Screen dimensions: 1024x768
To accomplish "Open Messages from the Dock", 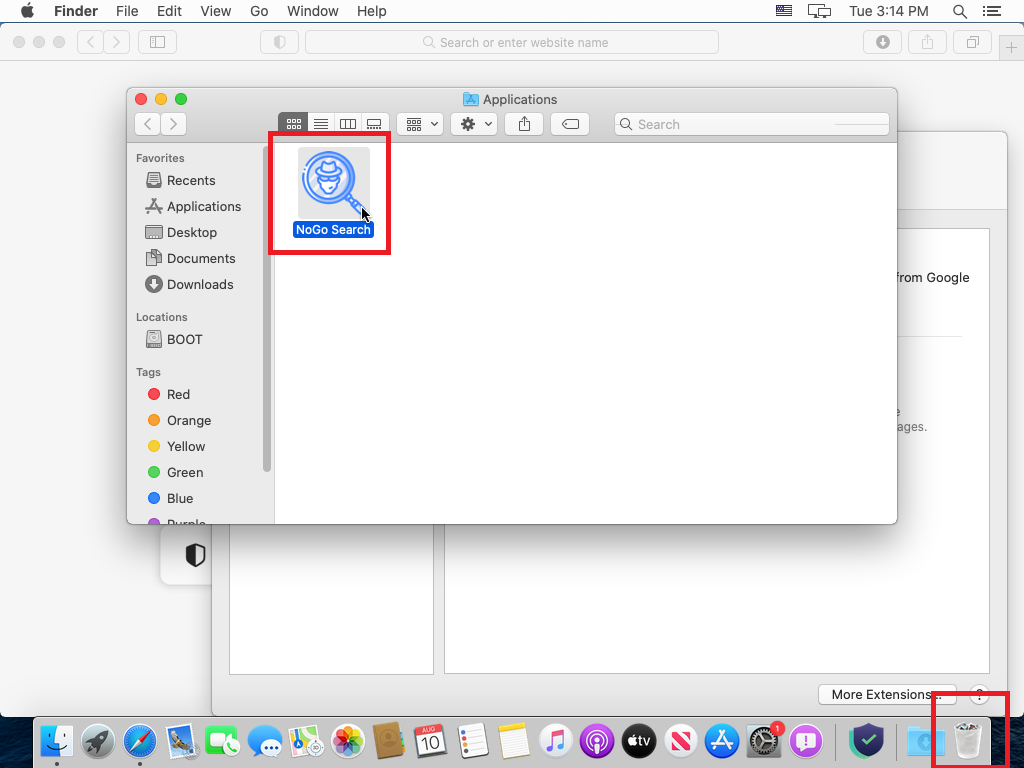I will pos(264,741).
